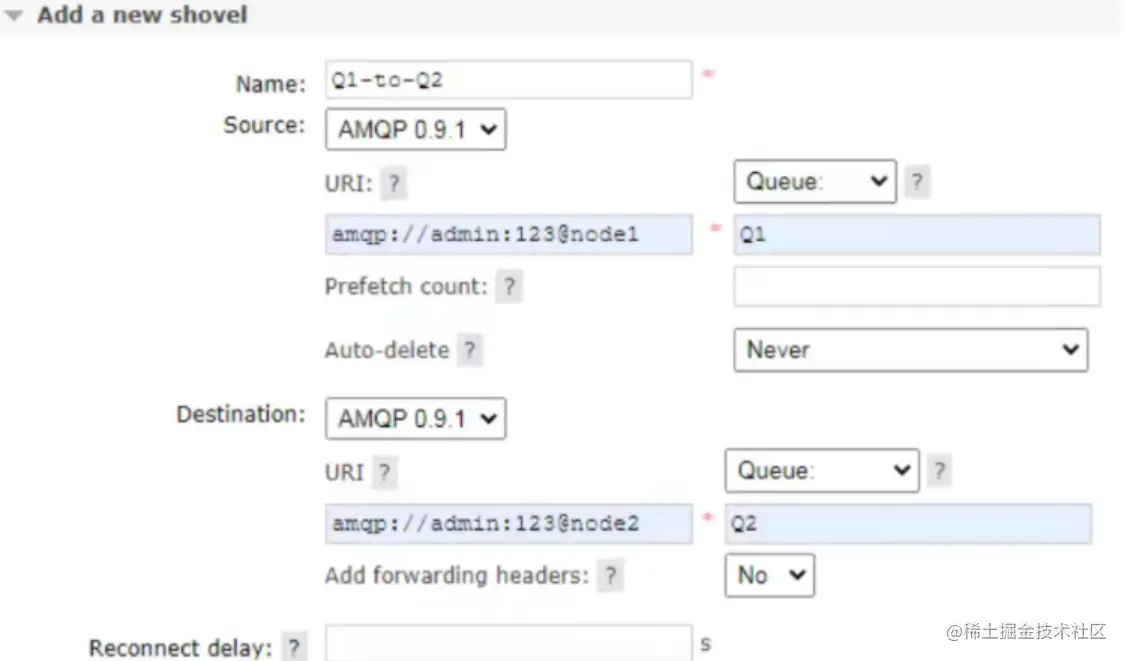Click the Source URI field with node1
The width and height of the screenshot is (1126, 661).
coord(508,235)
